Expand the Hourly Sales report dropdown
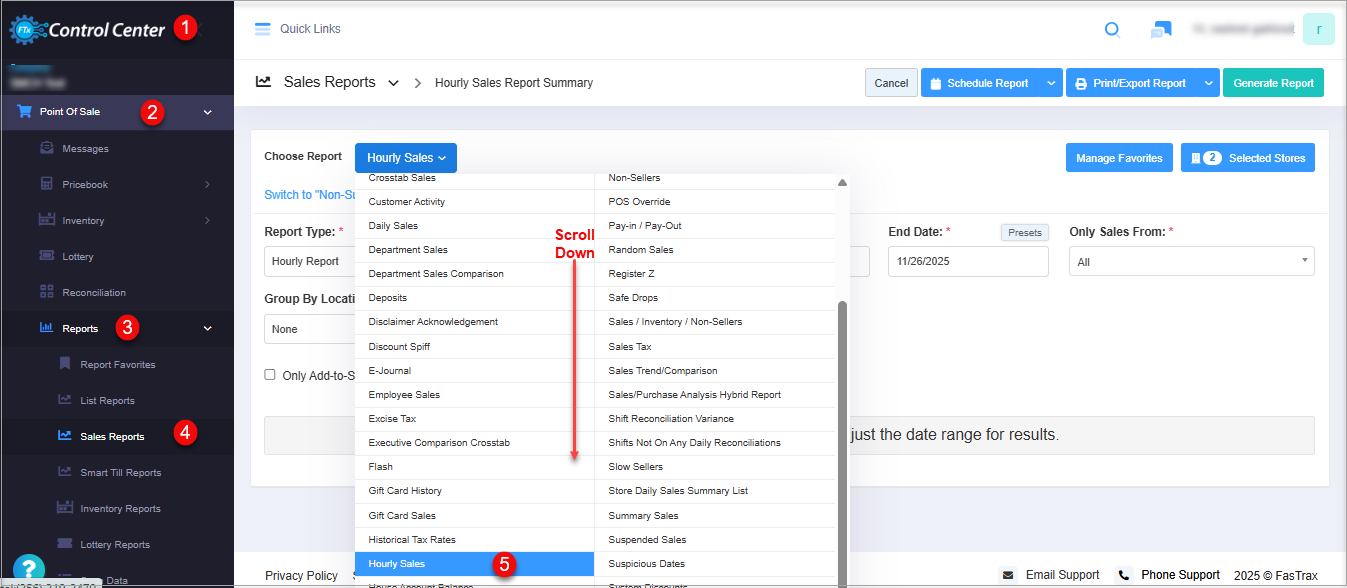 (406, 158)
